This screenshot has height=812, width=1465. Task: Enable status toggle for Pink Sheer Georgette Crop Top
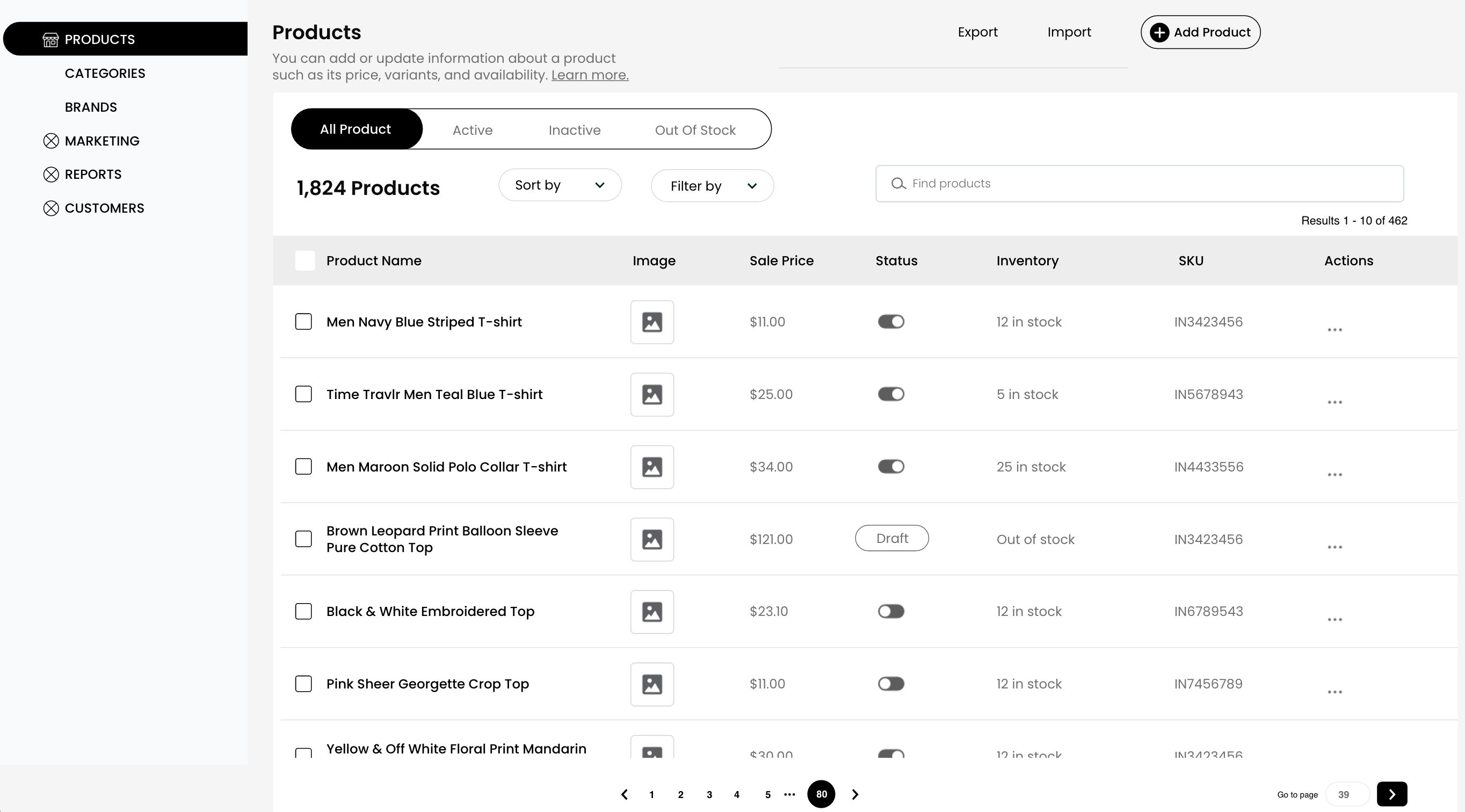click(x=890, y=684)
